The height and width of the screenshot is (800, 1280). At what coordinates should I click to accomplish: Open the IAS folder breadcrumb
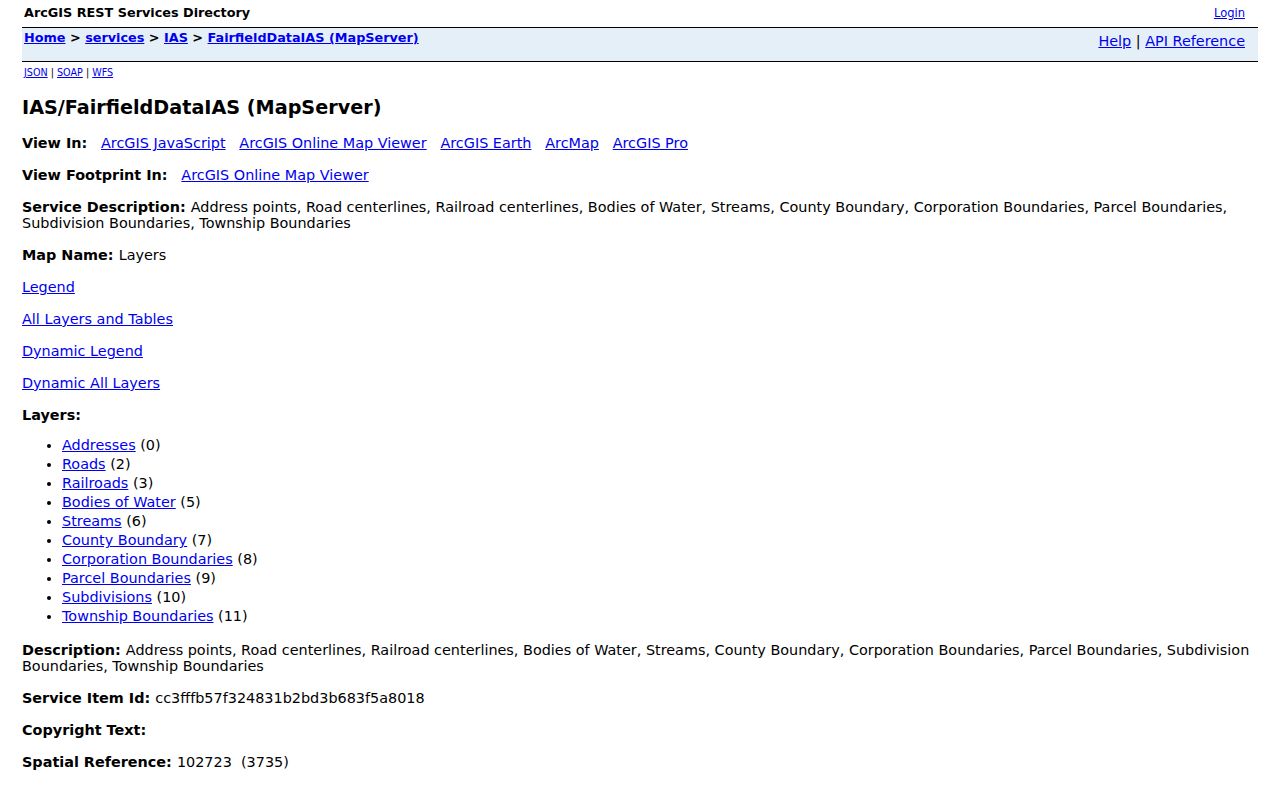click(176, 38)
